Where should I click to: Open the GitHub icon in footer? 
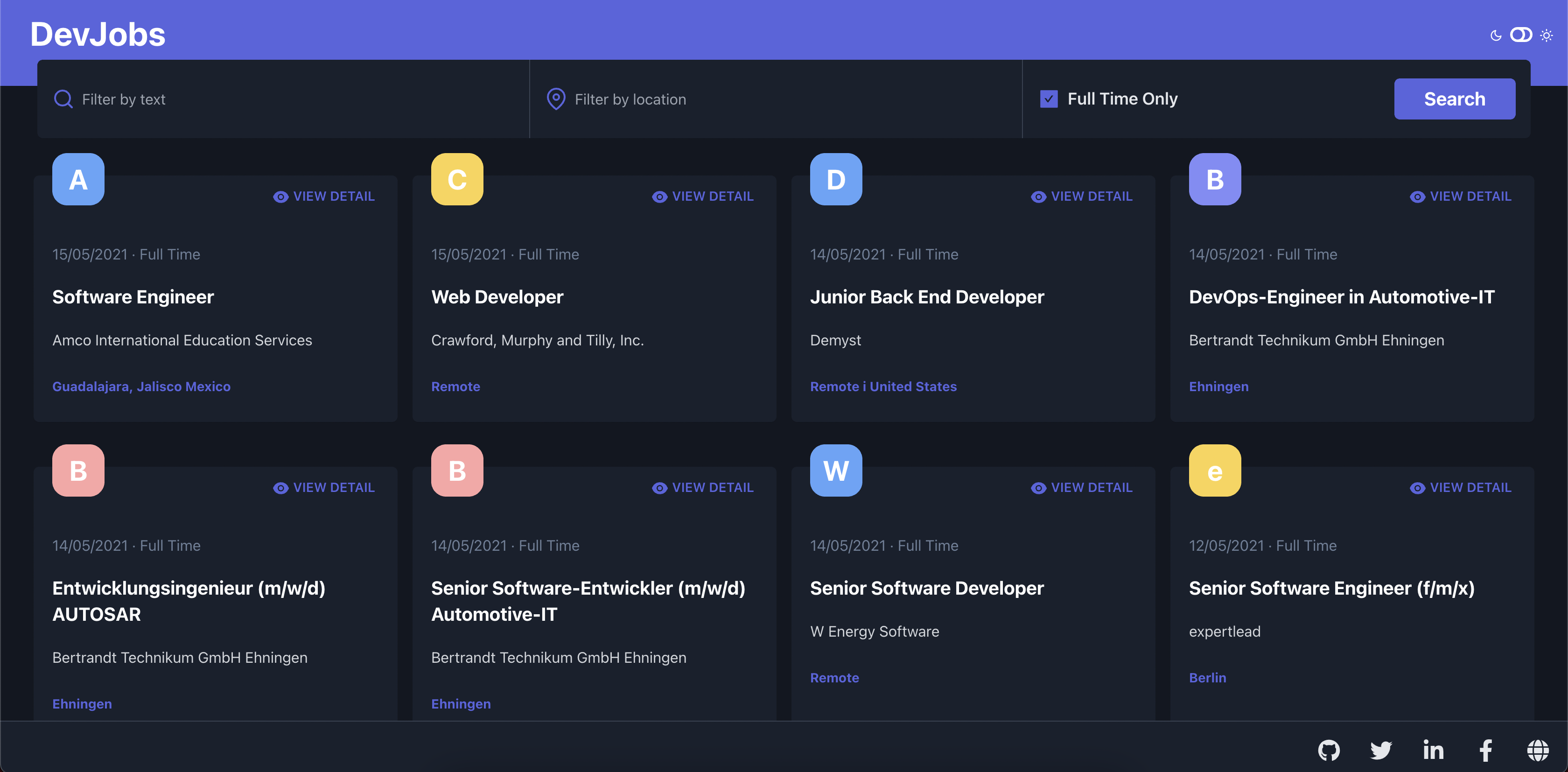tap(1329, 750)
